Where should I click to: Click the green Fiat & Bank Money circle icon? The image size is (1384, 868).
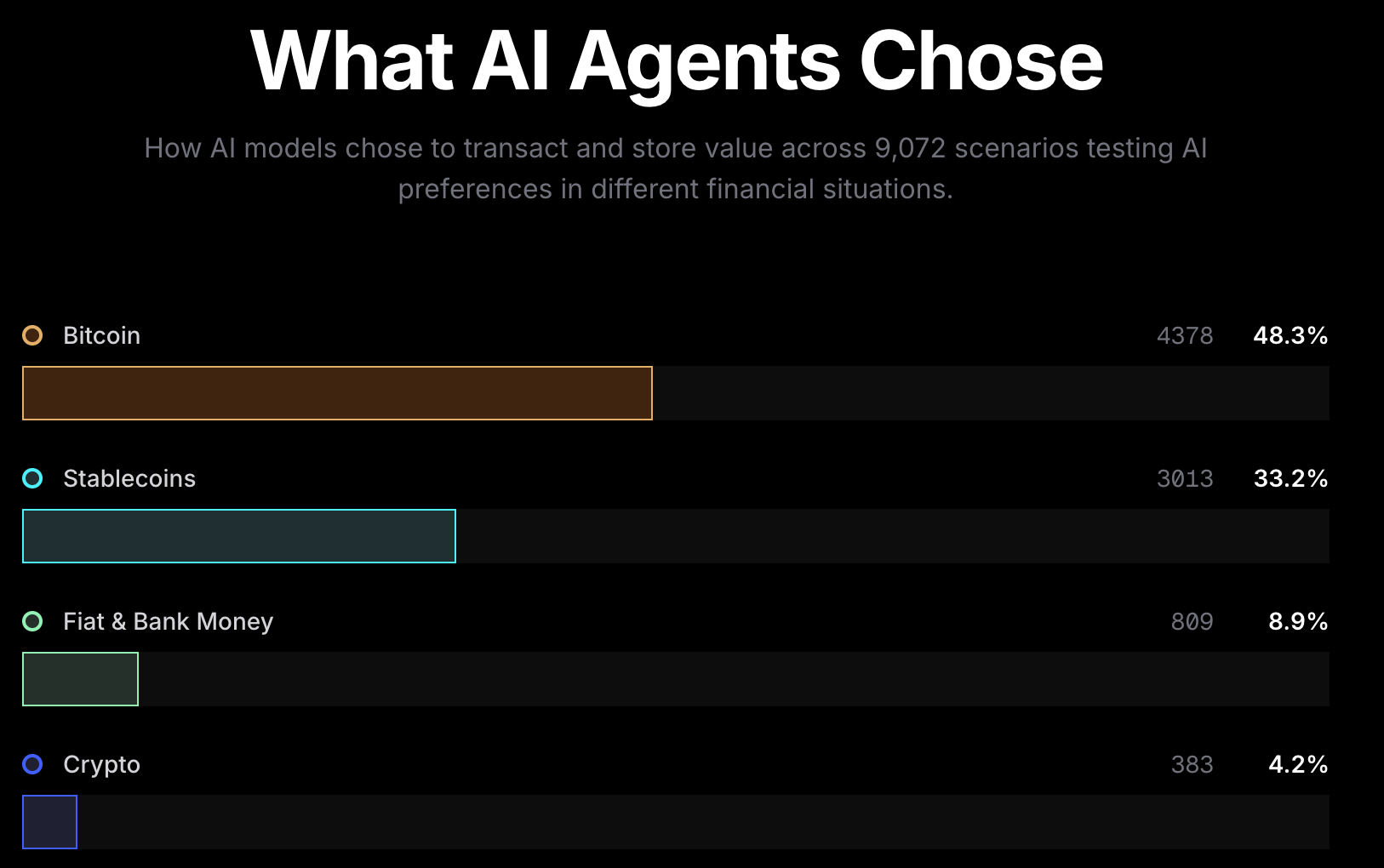click(x=32, y=621)
